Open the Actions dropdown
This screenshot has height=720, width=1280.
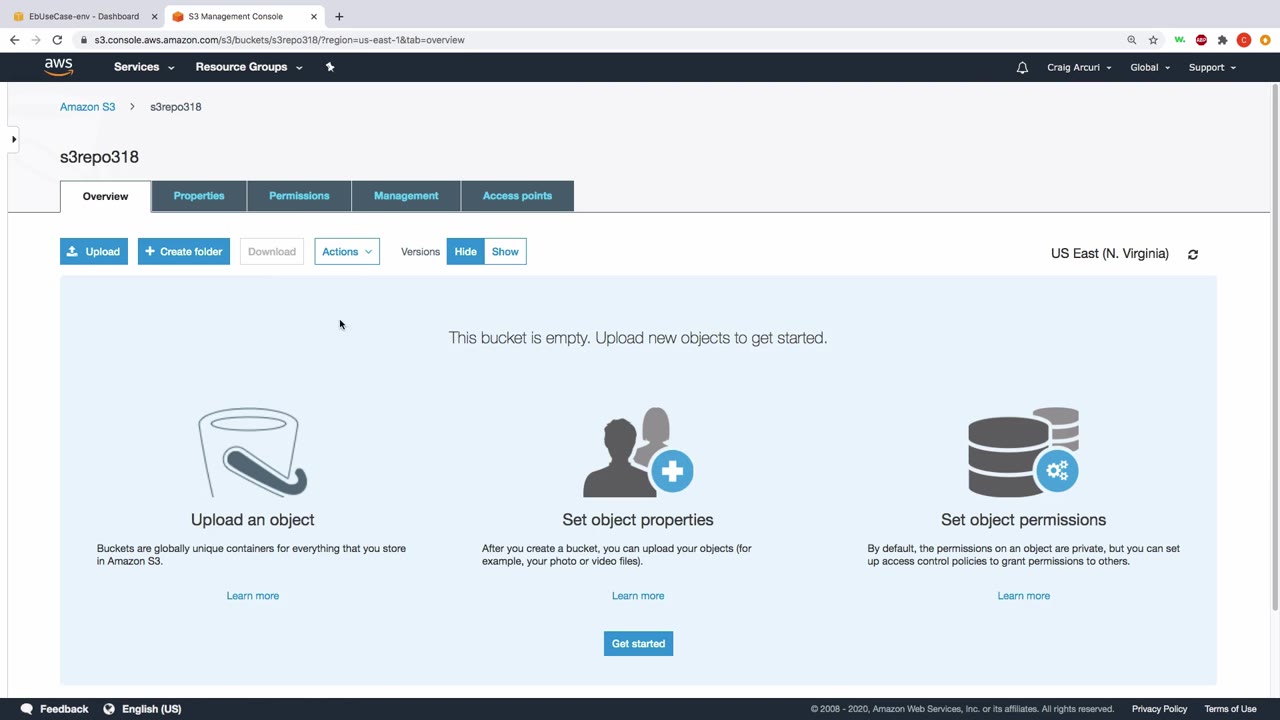click(x=347, y=252)
